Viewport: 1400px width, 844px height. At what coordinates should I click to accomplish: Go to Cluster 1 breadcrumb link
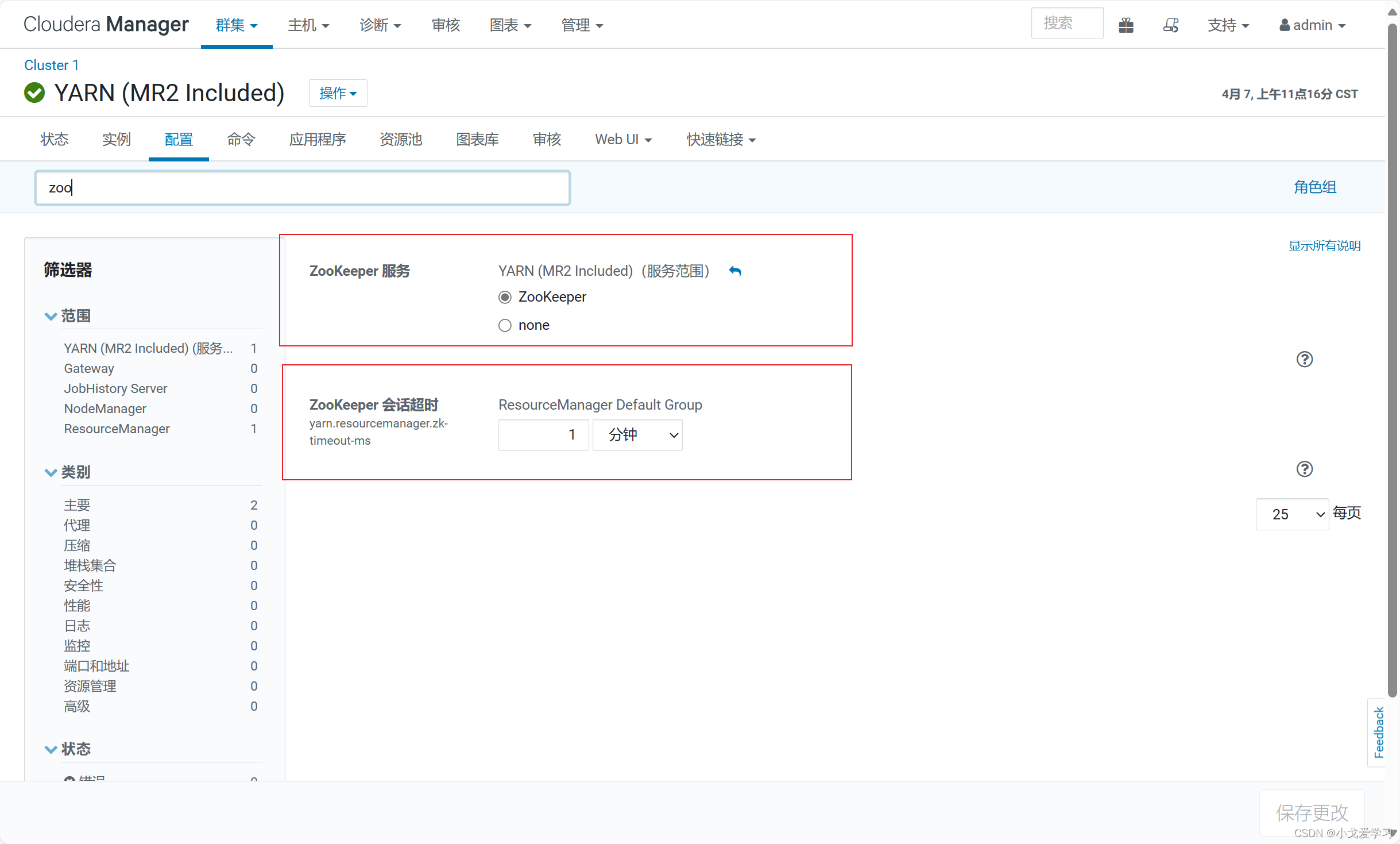click(x=52, y=65)
